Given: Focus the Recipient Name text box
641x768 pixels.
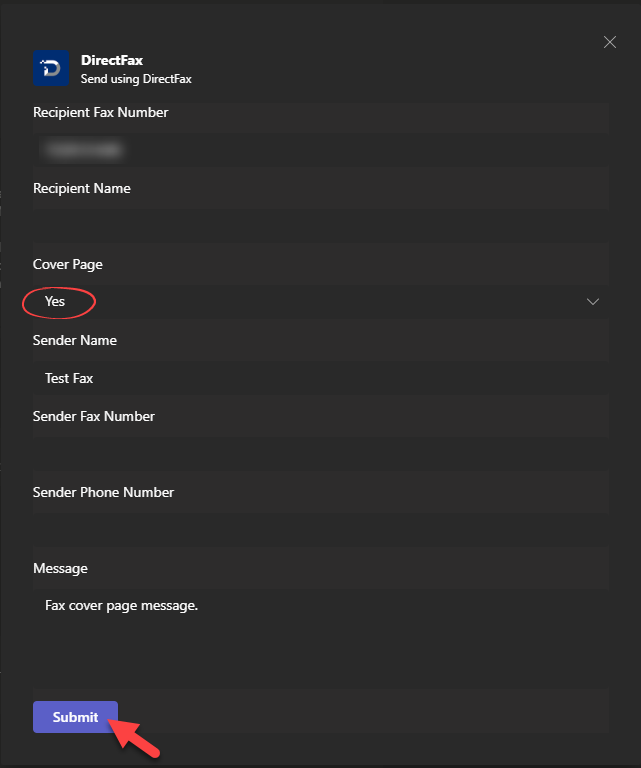Looking at the screenshot, I should click(320, 226).
